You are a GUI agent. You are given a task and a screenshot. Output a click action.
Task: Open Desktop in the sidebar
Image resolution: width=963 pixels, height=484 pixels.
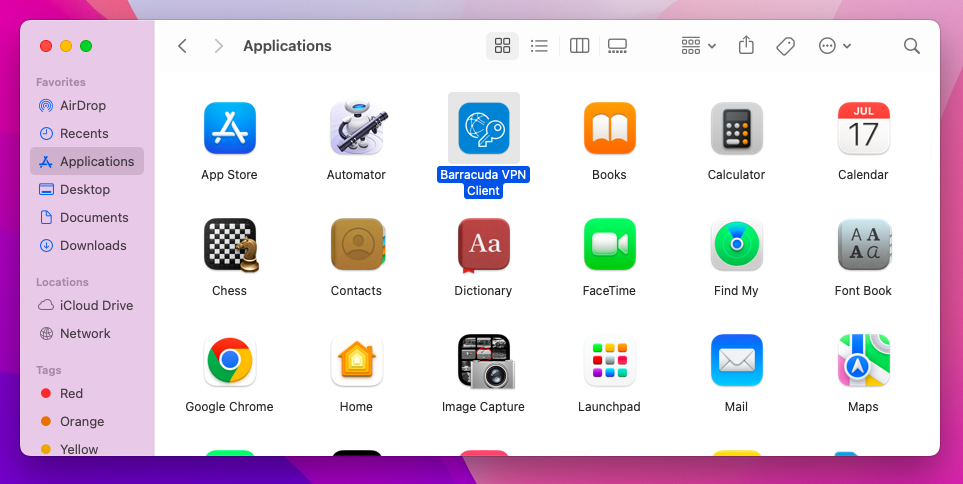coord(87,189)
